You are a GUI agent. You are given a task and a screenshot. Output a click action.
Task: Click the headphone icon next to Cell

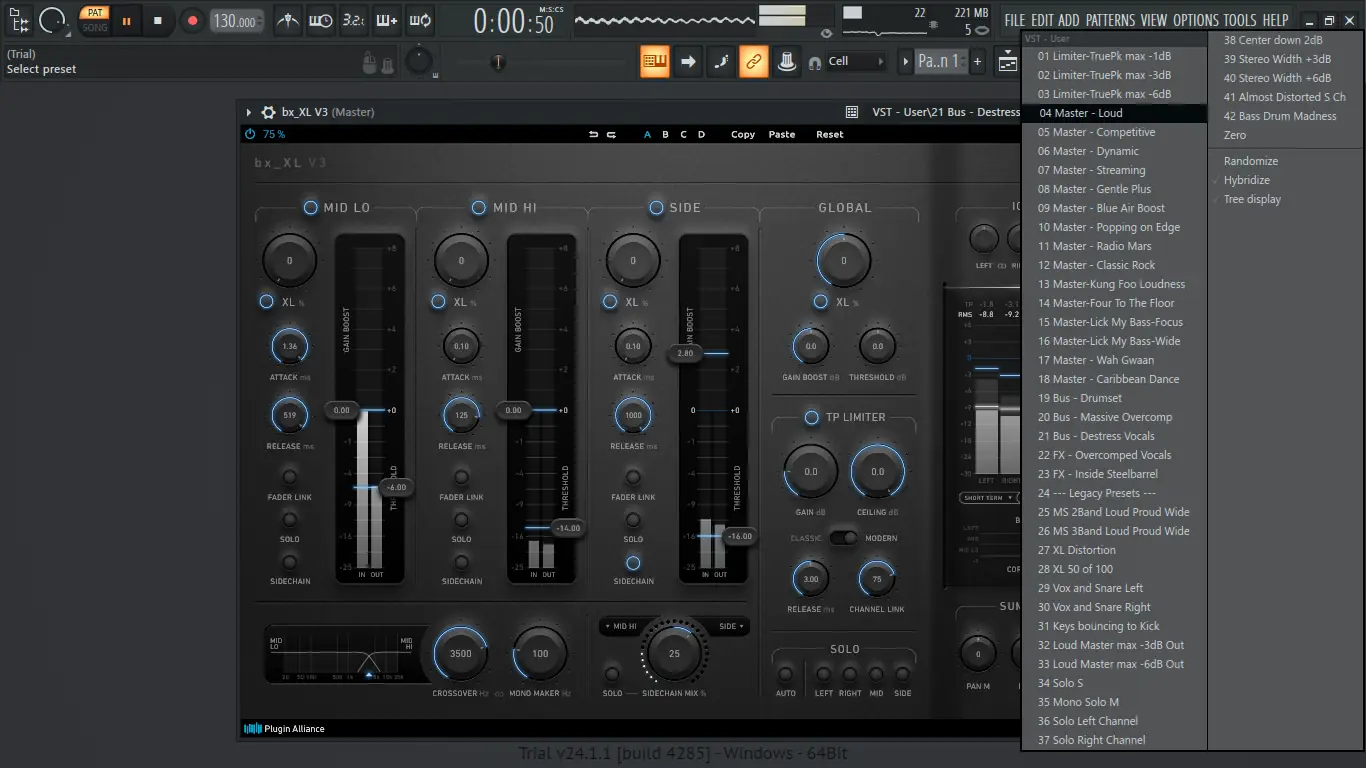[x=815, y=62]
